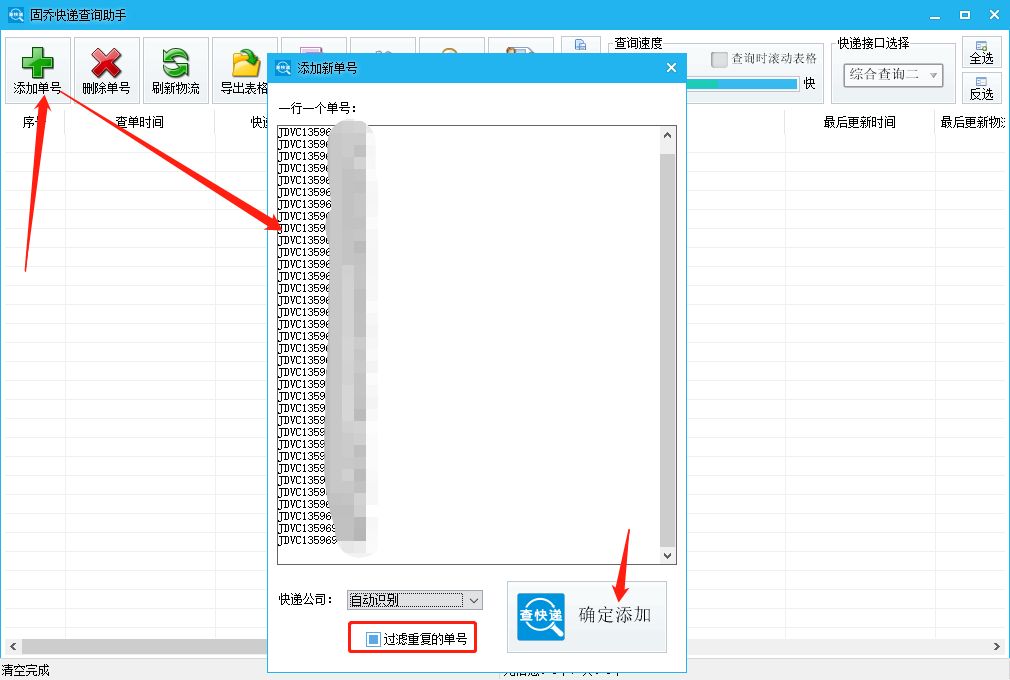Open the 导出表格 export folder icon
Screen dimensions: 1010x680
pos(245,64)
